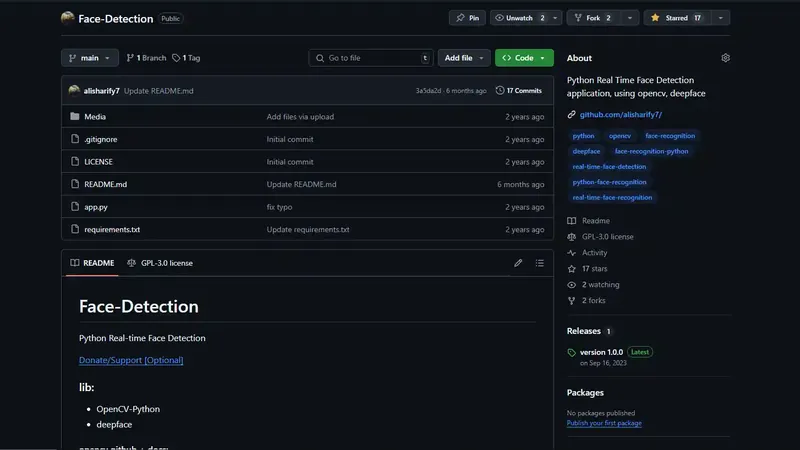Open the Donate/Support [Optional] link
Image resolution: width=800 pixels, height=450 pixels.
click(131, 360)
